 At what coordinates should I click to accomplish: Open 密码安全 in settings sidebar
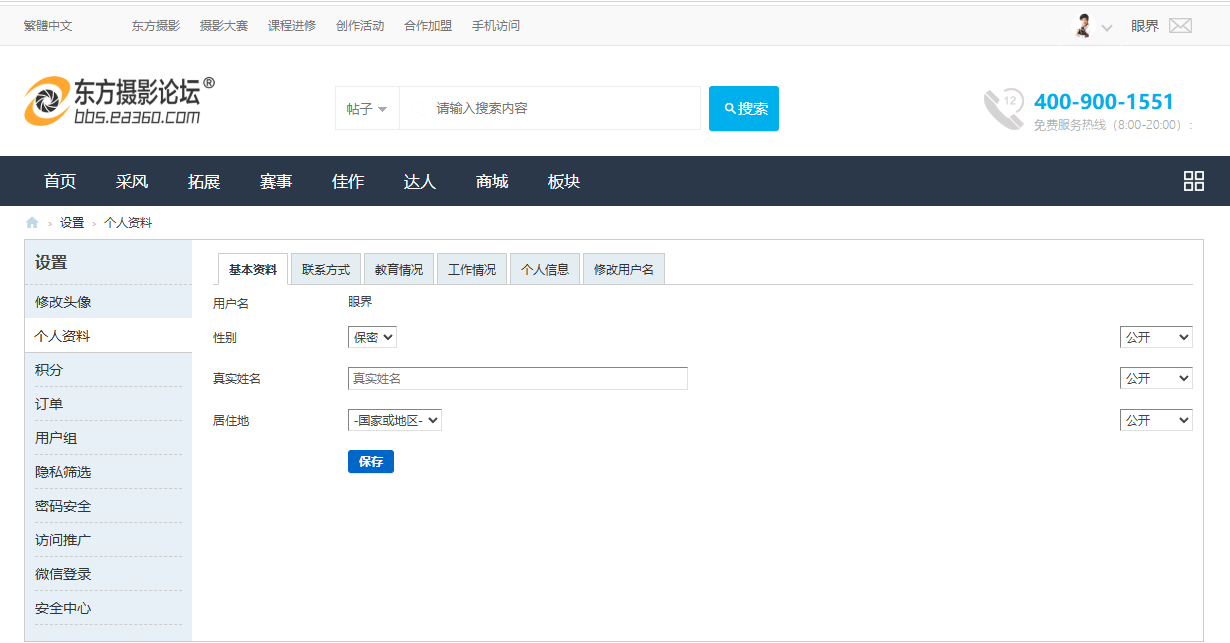pos(108,506)
